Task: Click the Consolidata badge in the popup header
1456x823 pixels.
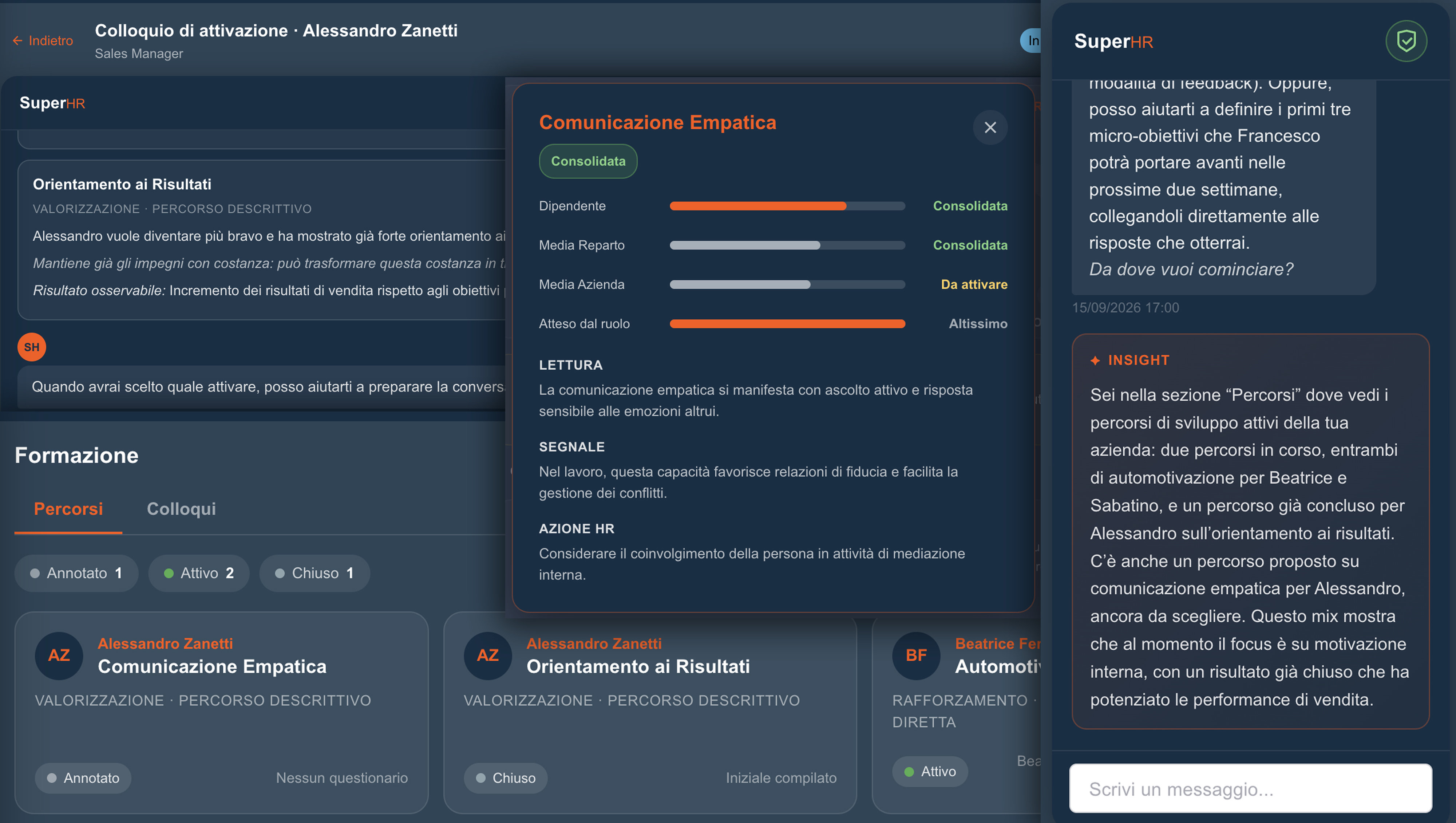Action: (588, 161)
